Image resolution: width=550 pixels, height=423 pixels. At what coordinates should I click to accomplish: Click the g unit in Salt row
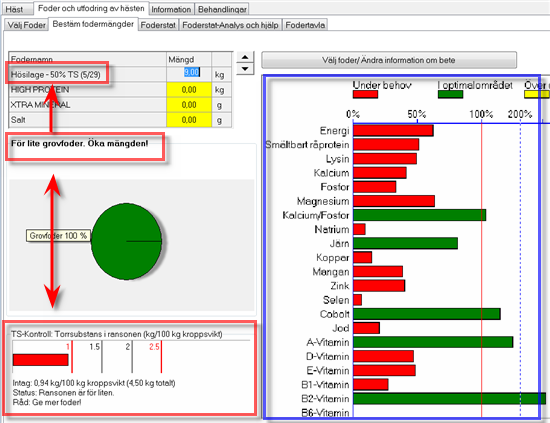tap(220, 120)
